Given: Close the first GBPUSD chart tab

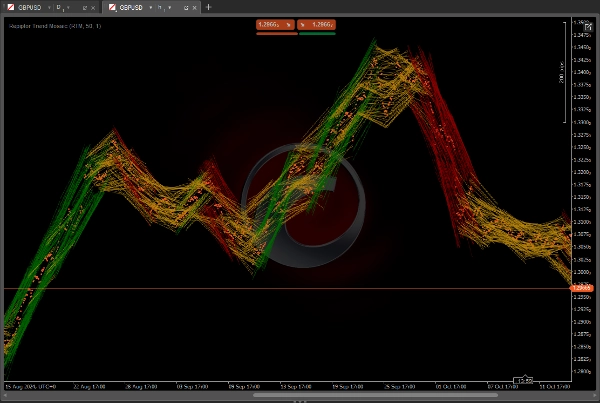Looking at the screenshot, I should [x=93, y=8].
